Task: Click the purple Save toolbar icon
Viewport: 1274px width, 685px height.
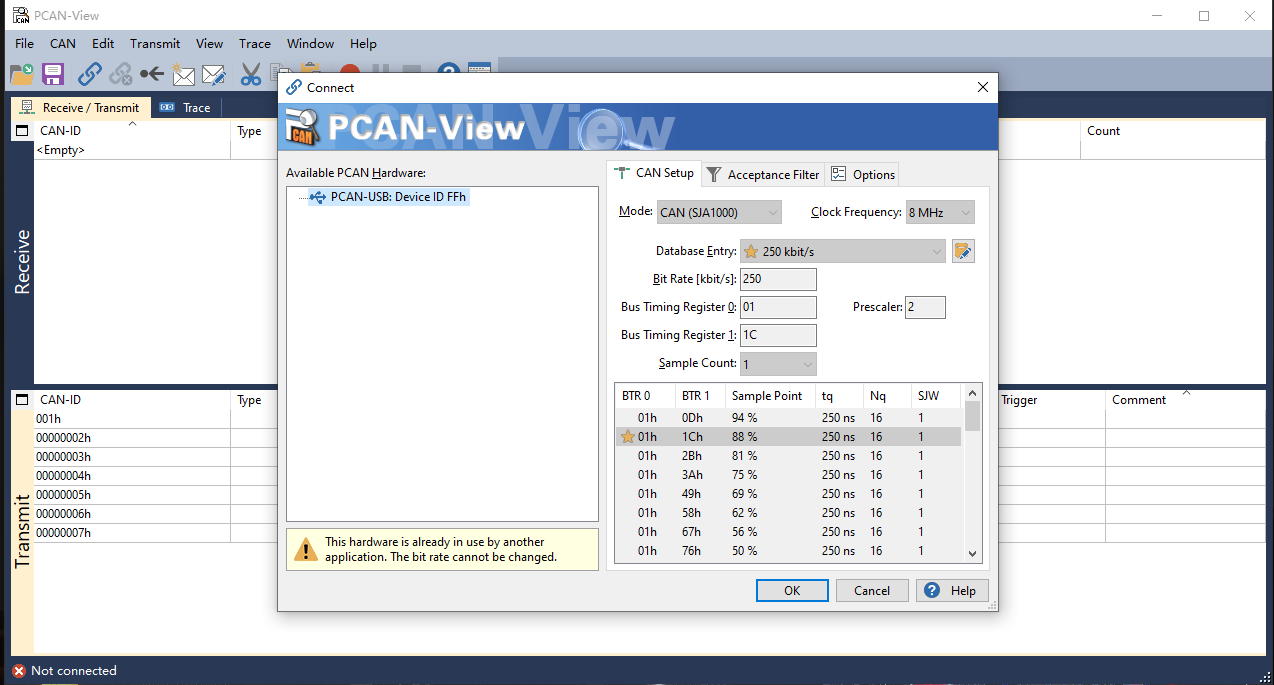Action: coord(53,74)
